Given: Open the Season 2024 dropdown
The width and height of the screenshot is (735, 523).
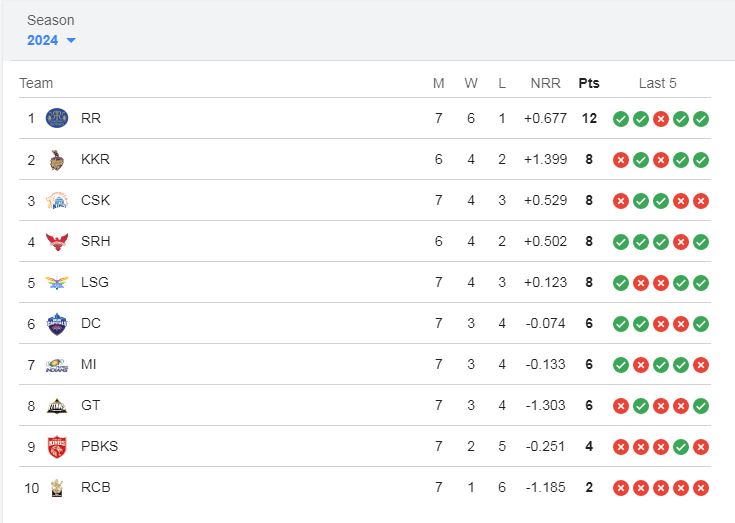Looking at the screenshot, I should coord(51,40).
